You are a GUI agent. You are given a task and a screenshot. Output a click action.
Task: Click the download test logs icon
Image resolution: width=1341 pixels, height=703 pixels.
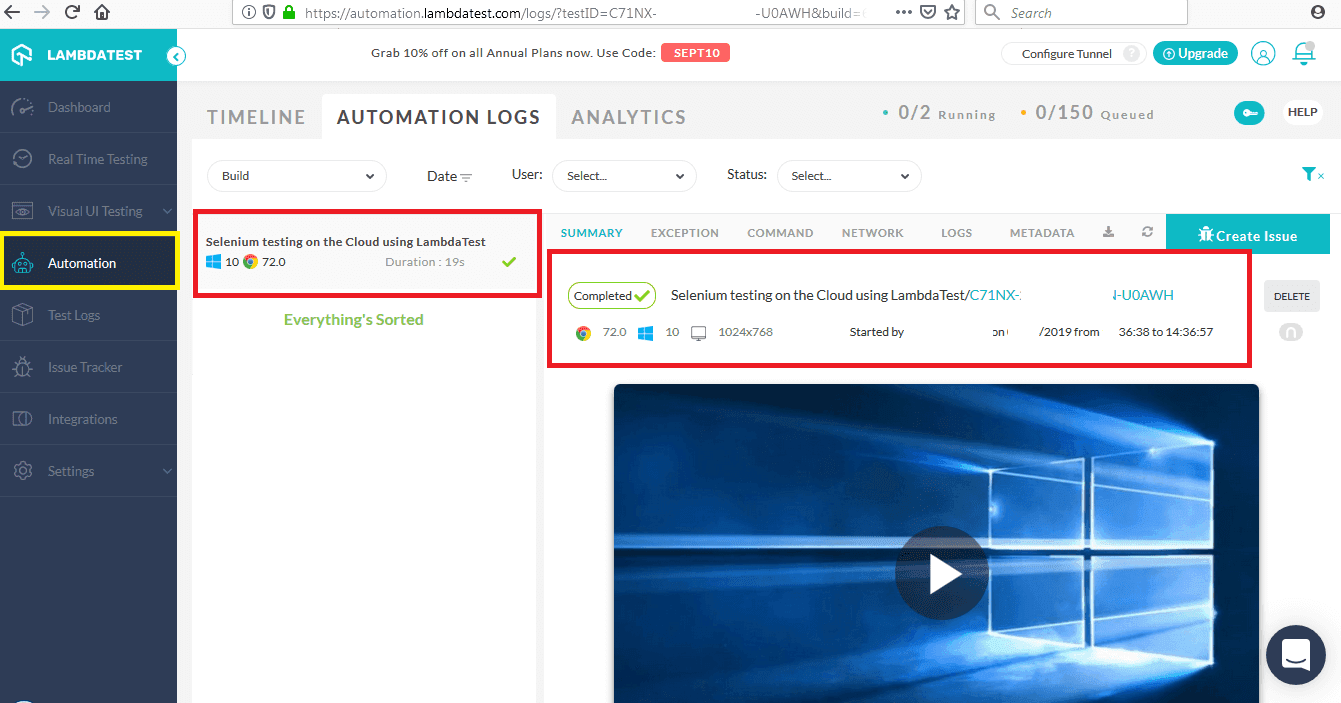(x=1108, y=231)
